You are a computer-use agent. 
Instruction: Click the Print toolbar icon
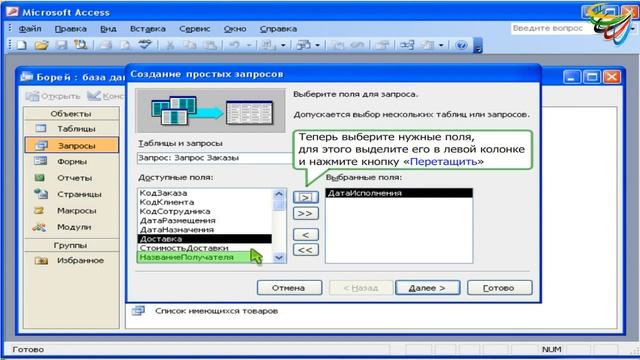(x=106, y=45)
